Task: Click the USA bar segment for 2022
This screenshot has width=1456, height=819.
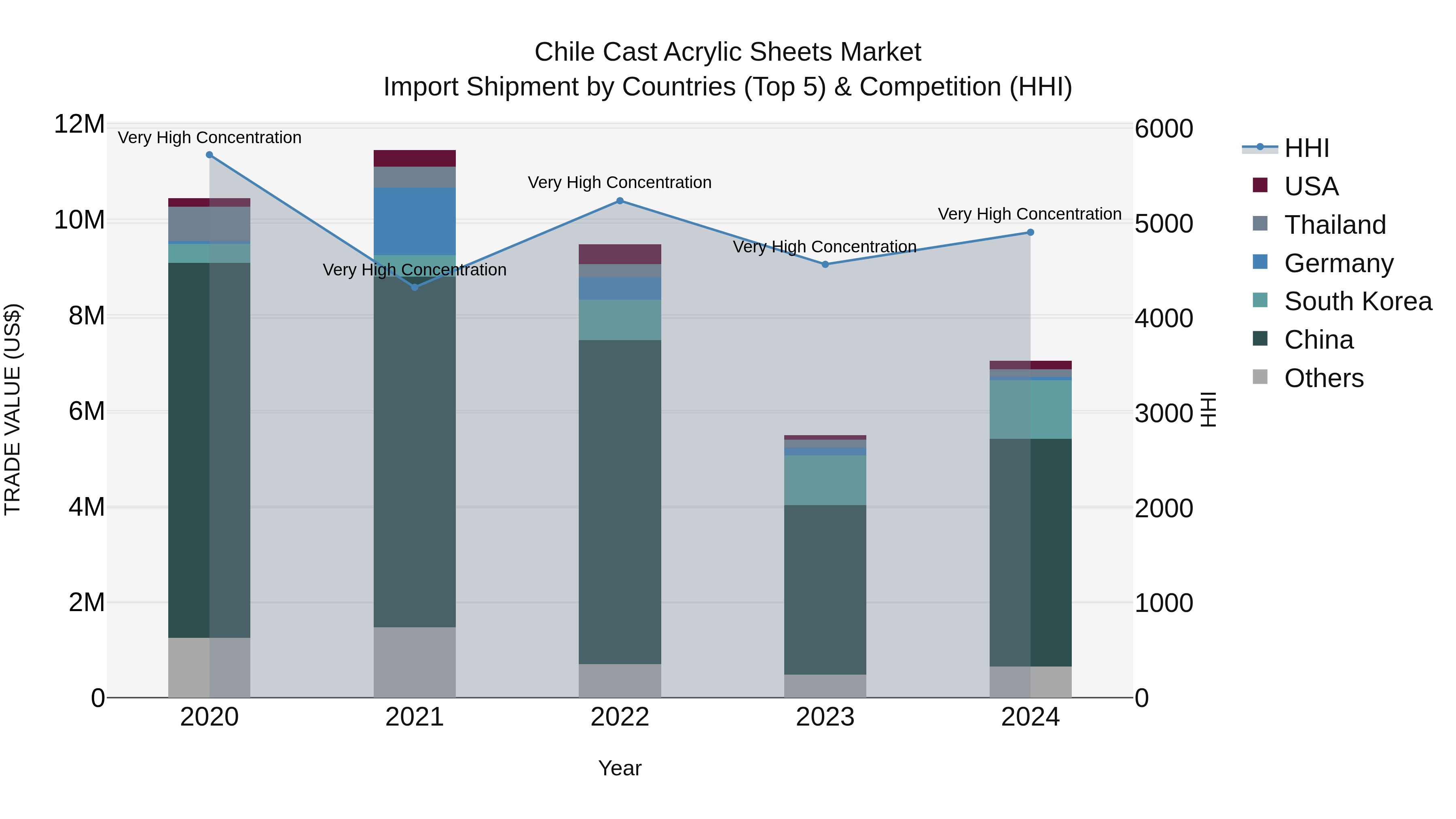Action: (x=620, y=254)
